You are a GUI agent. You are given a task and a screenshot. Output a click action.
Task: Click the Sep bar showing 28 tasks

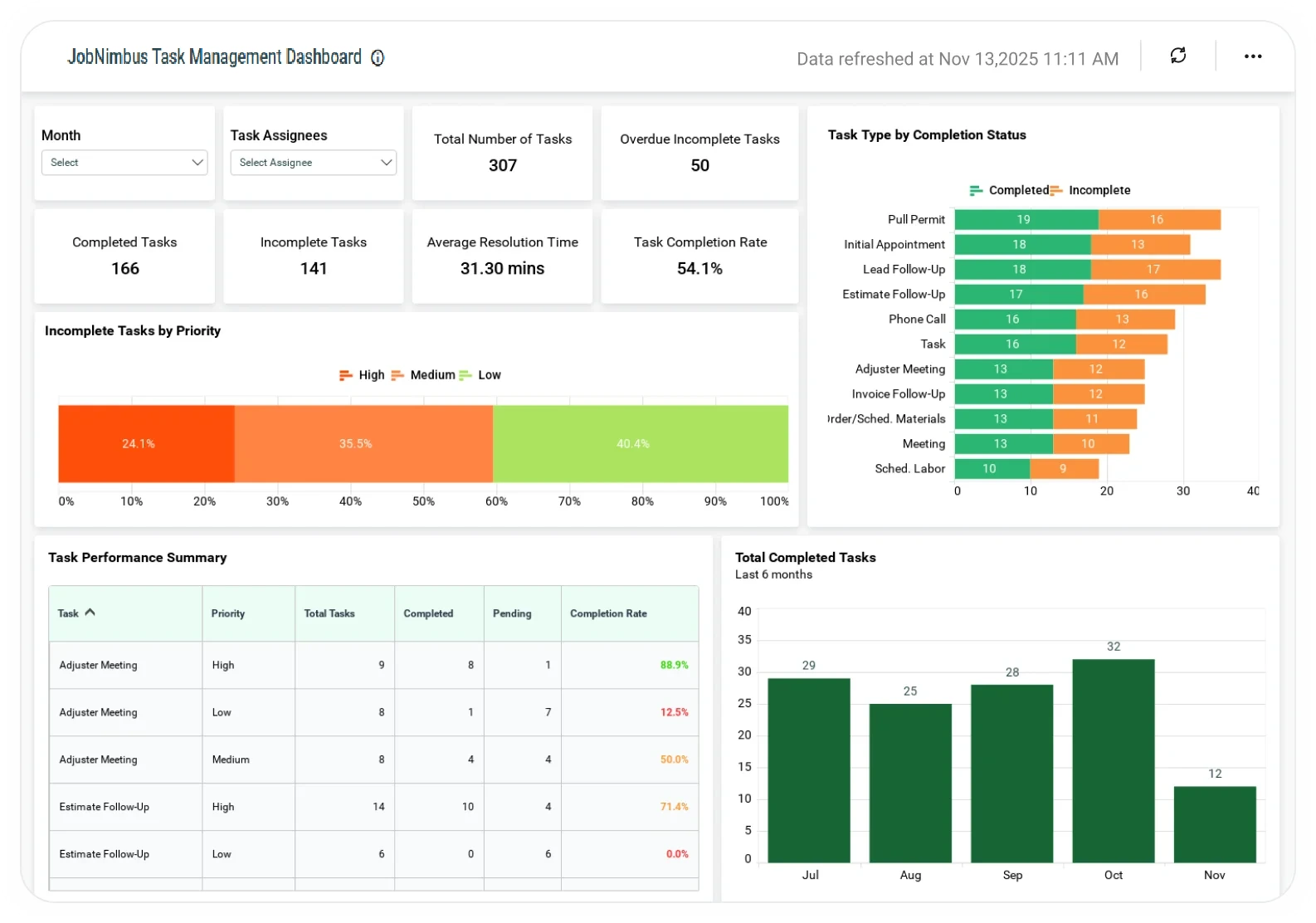point(1011,774)
